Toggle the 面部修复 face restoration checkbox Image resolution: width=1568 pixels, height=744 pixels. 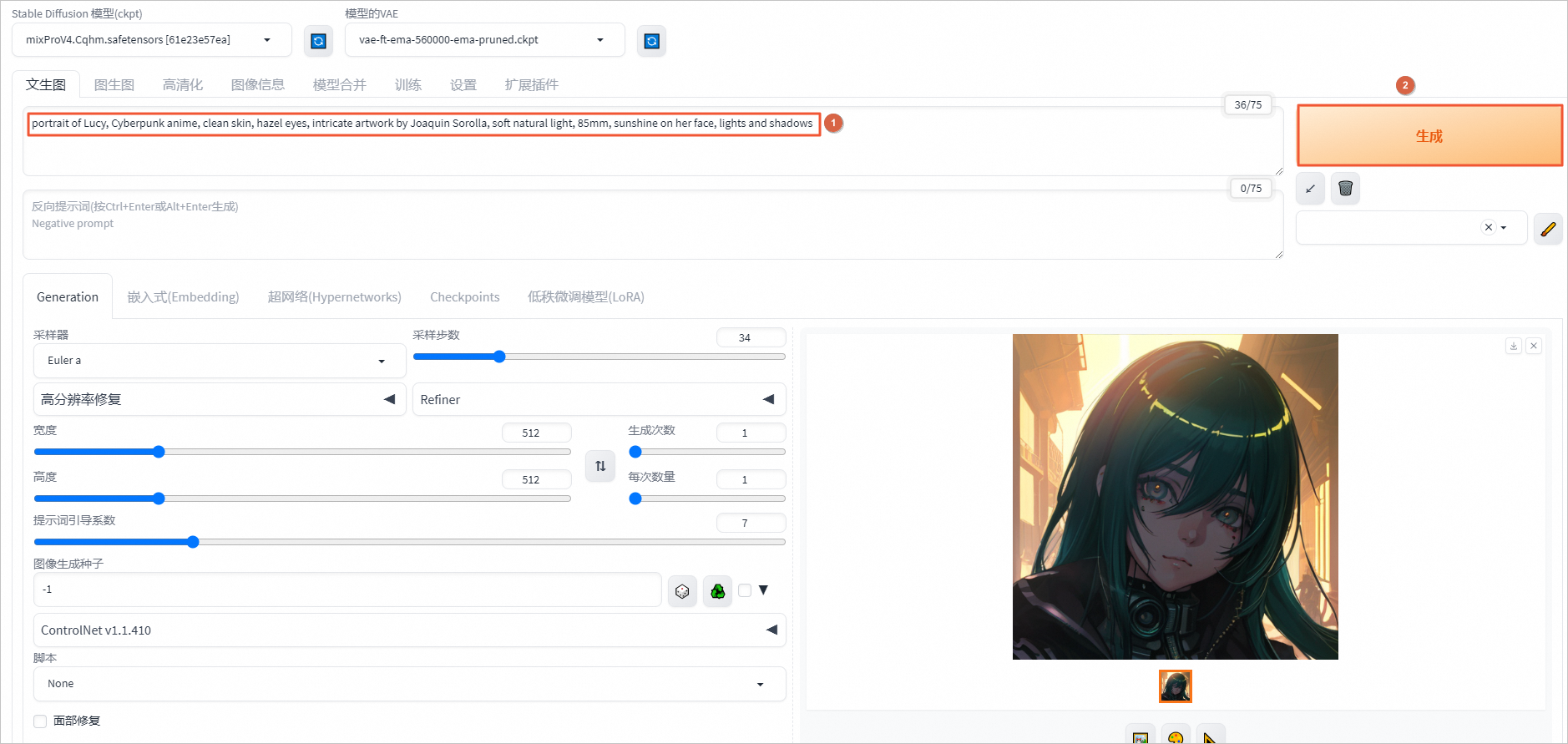point(40,721)
